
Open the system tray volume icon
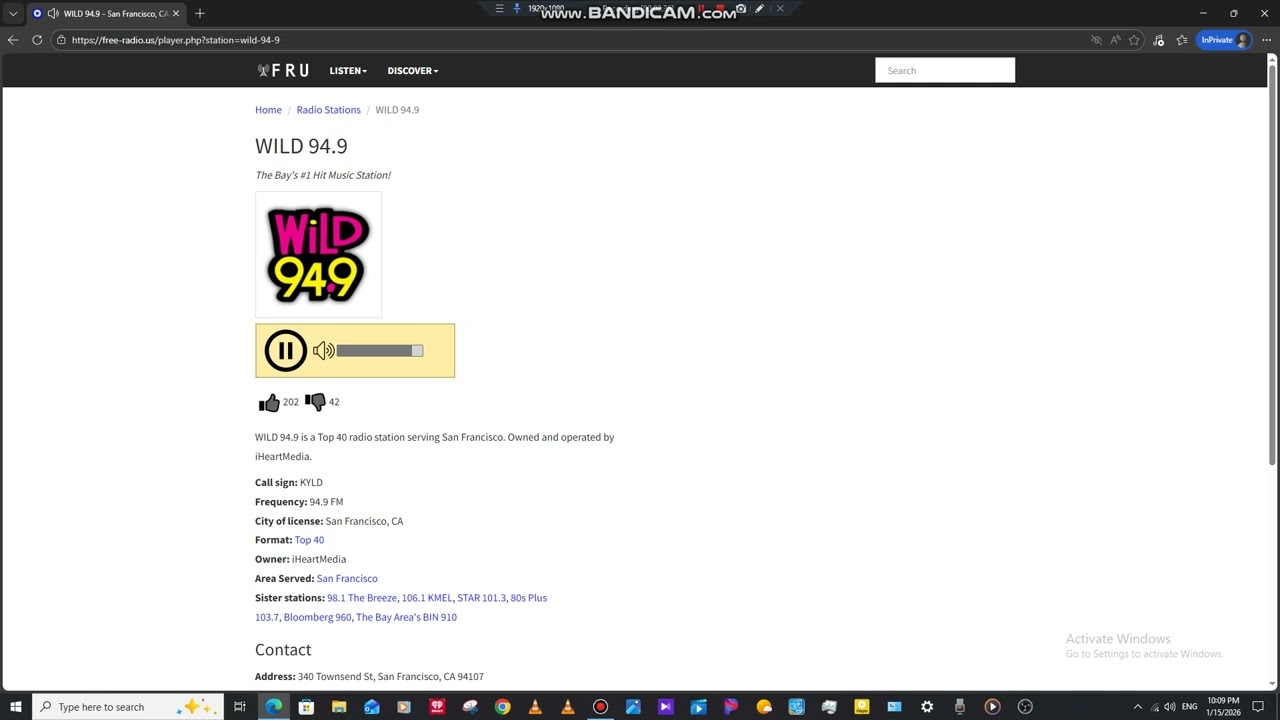[x=1170, y=707]
